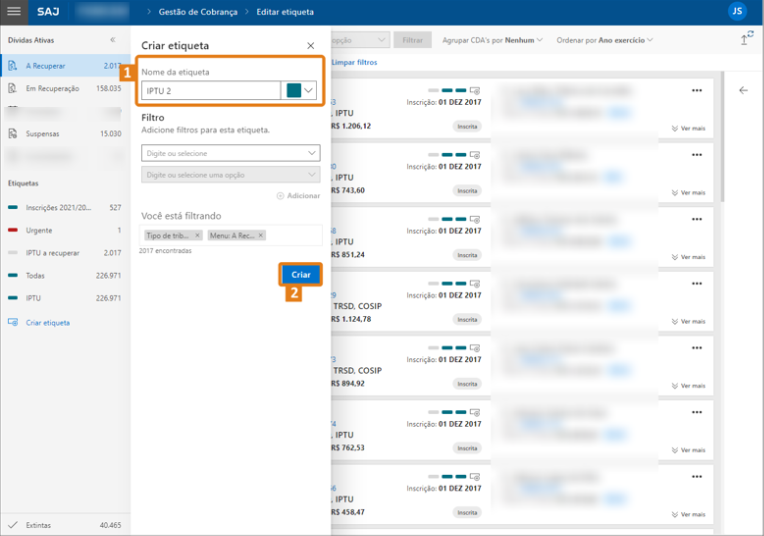Click the export and refresh icon
Image resolution: width=764 pixels, height=536 pixels.
pyautogui.click(x=746, y=39)
